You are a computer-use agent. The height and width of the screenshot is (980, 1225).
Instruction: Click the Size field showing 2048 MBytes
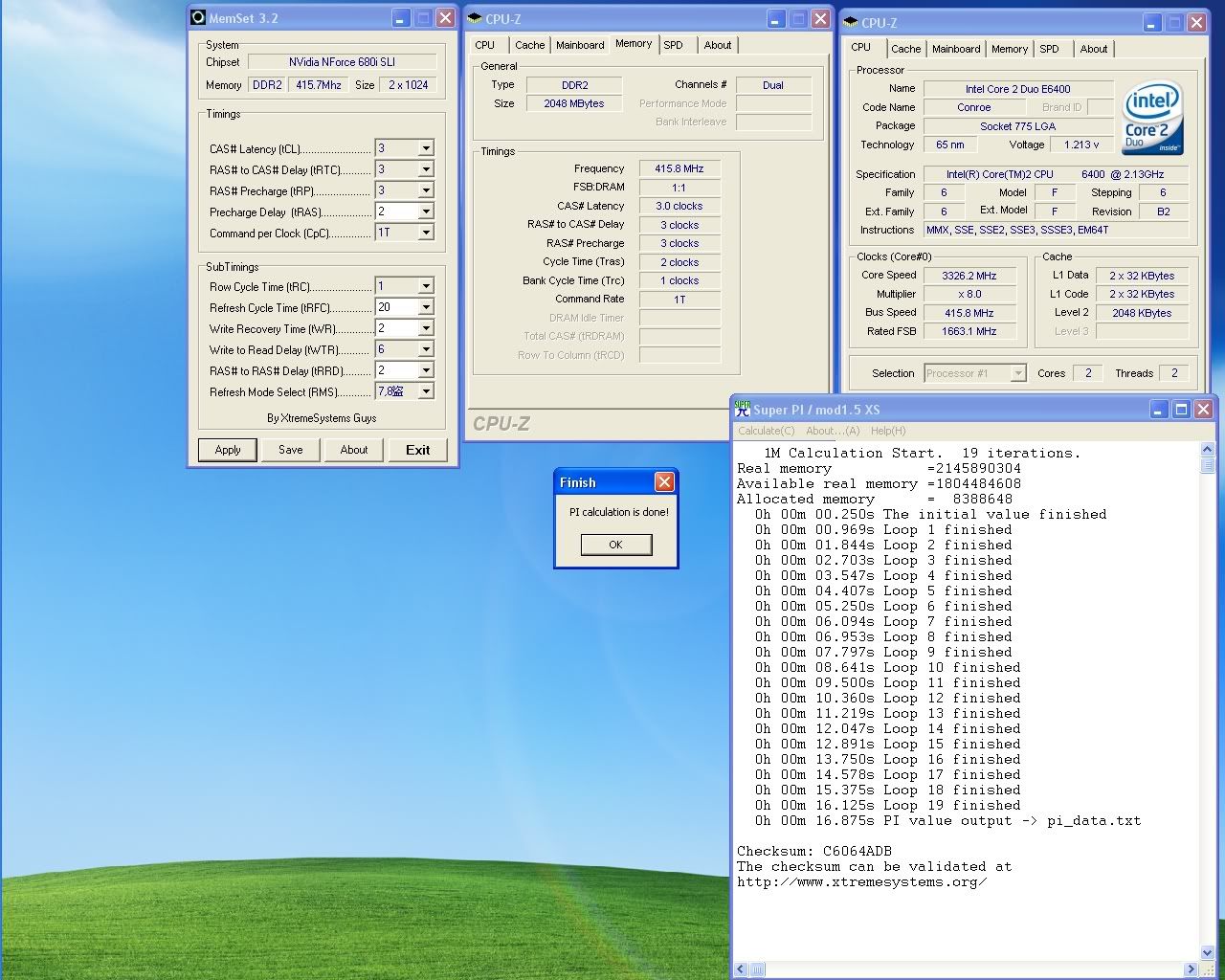point(574,103)
